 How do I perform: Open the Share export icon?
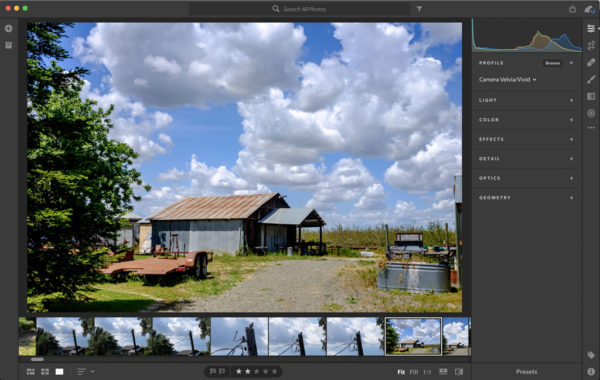pyautogui.click(x=572, y=9)
